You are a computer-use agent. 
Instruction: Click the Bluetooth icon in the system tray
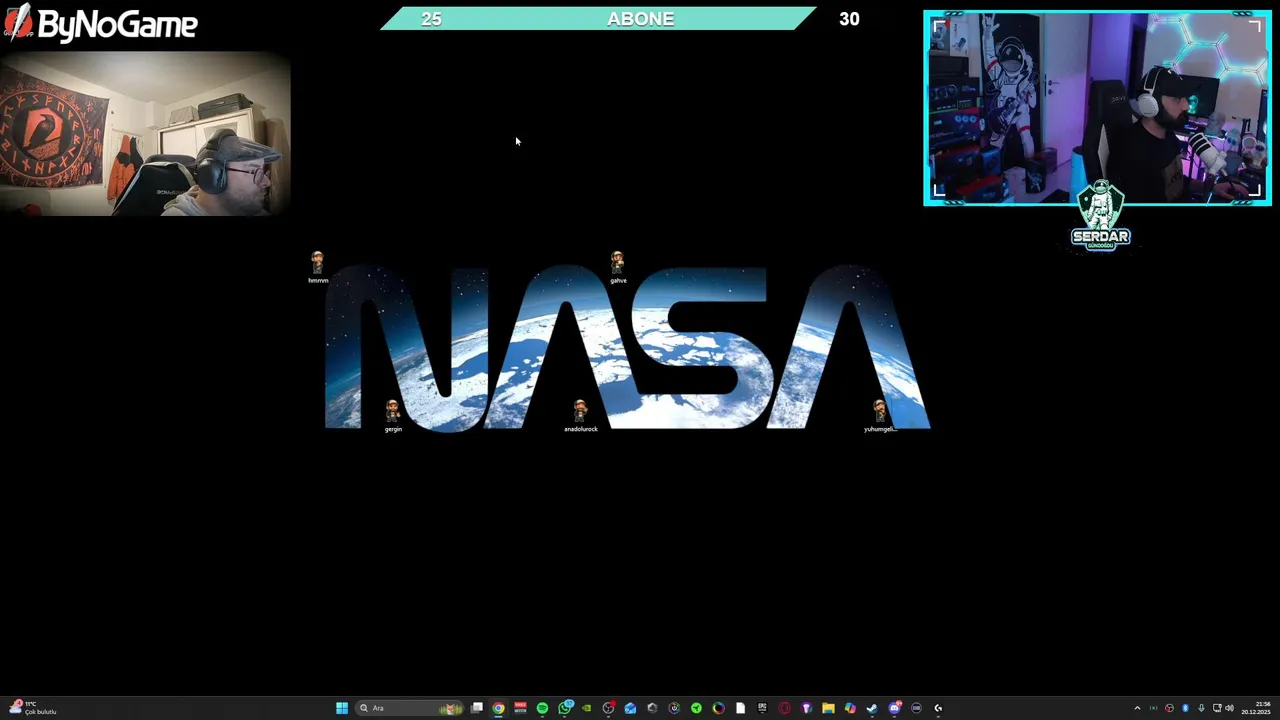(1185, 708)
